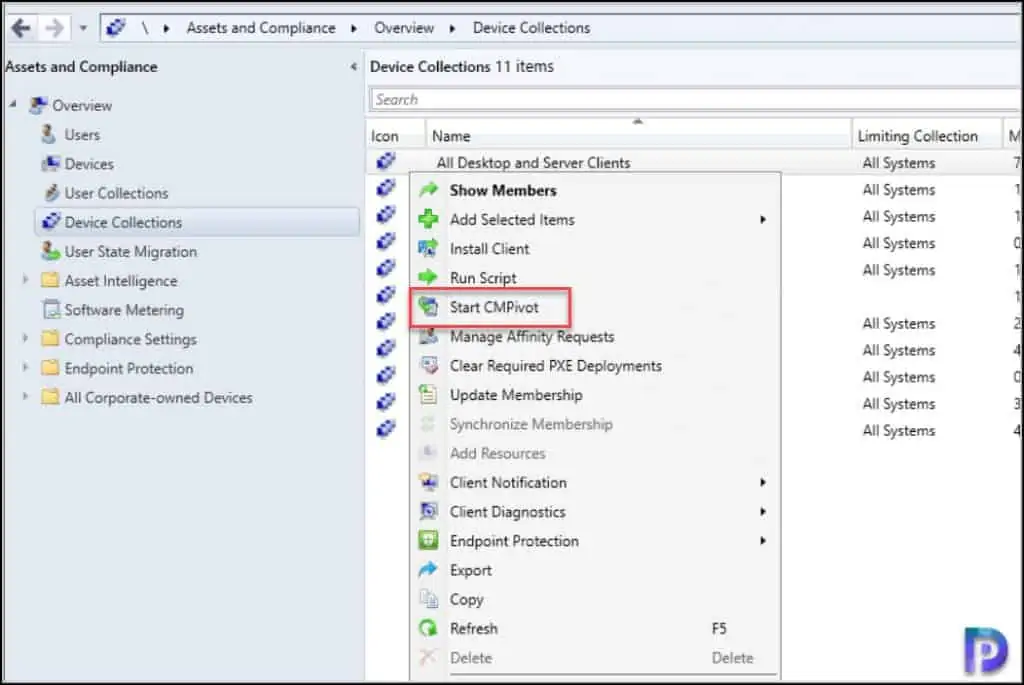The height and width of the screenshot is (685, 1024).
Task: Click the green Refresh icon
Action: pos(428,628)
